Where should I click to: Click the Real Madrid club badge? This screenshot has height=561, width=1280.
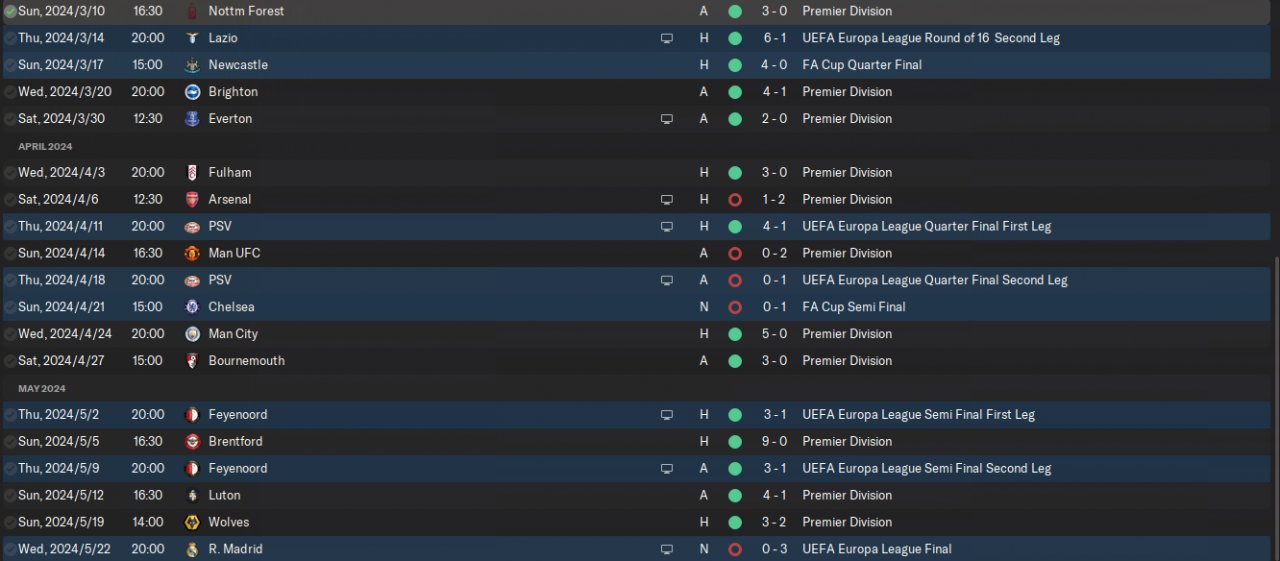coord(193,549)
